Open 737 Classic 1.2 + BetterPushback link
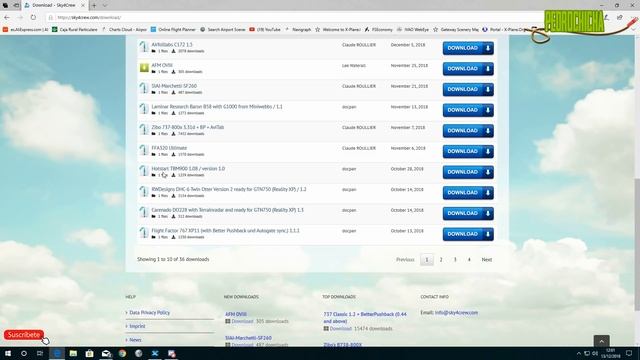This screenshot has height=360, width=640. [365, 318]
